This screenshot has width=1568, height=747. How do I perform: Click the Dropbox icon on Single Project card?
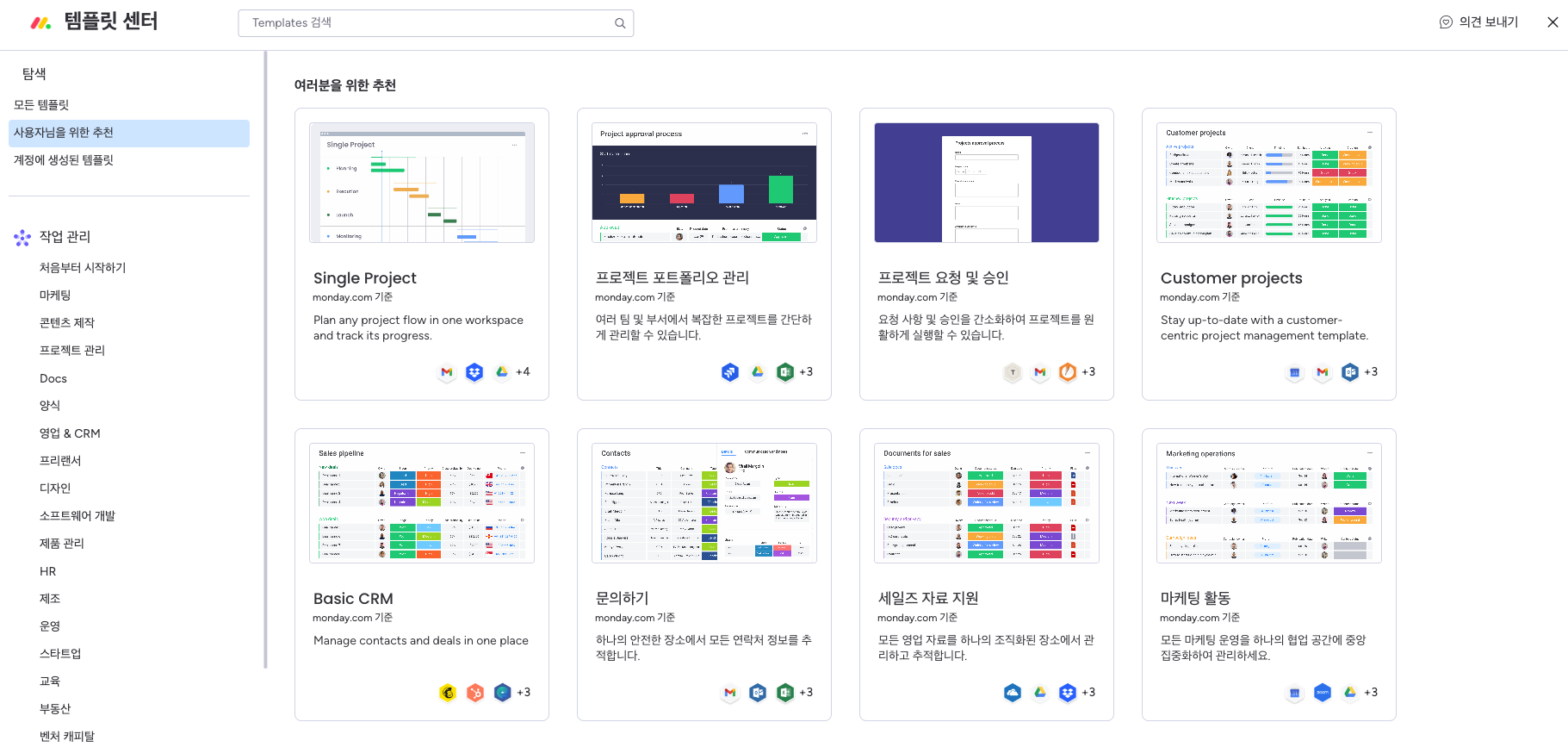pos(474,372)
